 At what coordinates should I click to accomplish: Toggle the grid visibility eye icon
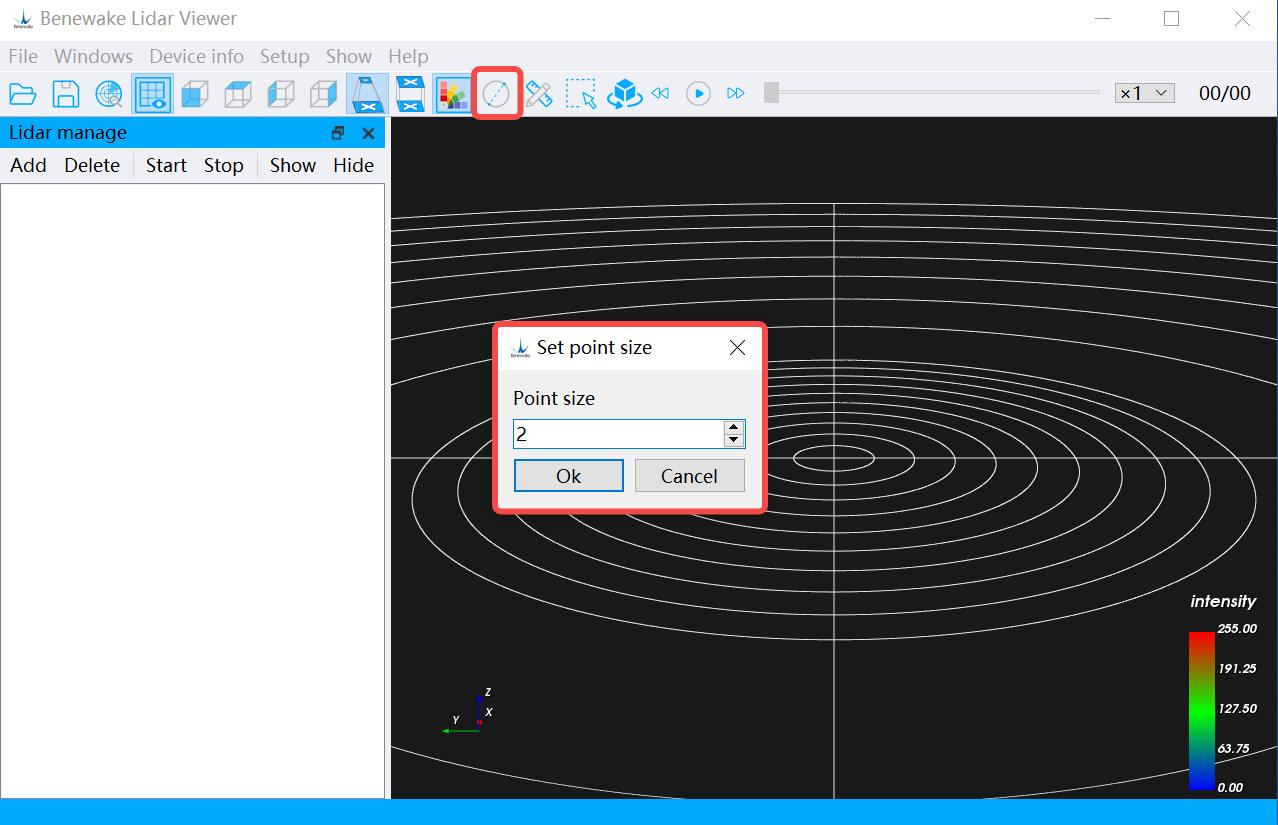pyautogui.click(x=152, y=94)
